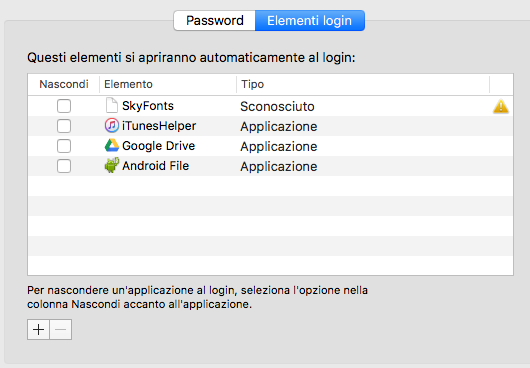
Task: Click the Google Drive triangle icon
Action: tap(112, 145)
